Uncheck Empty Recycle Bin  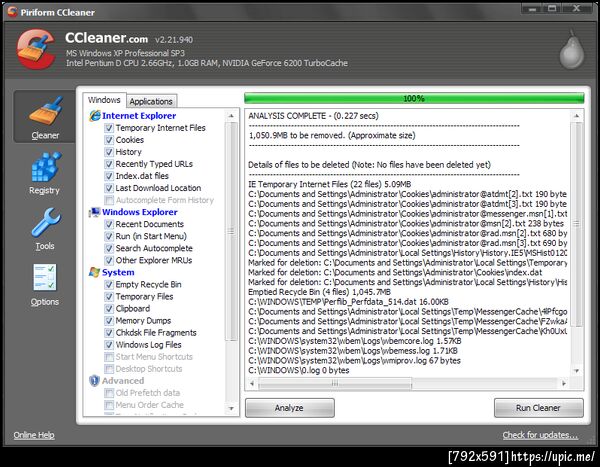[109, 284]
